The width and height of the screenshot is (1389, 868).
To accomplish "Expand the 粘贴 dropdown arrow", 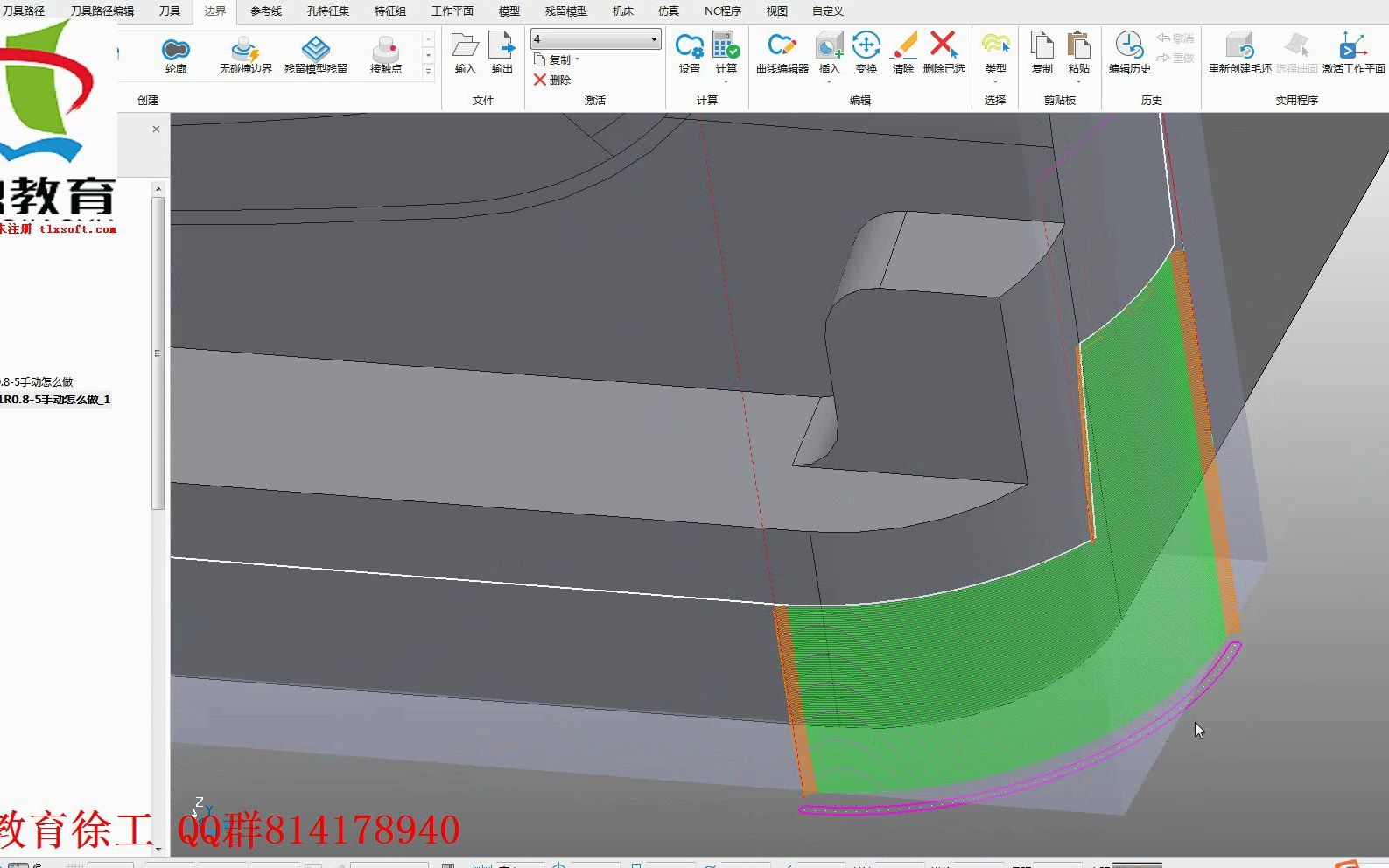I will 1078,81.
